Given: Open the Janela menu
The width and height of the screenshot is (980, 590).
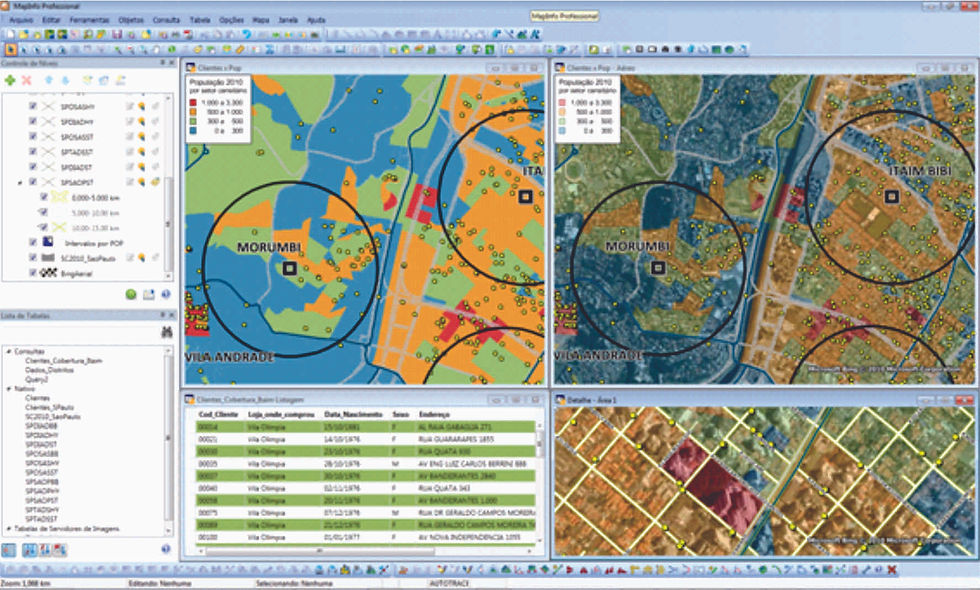Looking at the screenshot, I should pos(288,20).
